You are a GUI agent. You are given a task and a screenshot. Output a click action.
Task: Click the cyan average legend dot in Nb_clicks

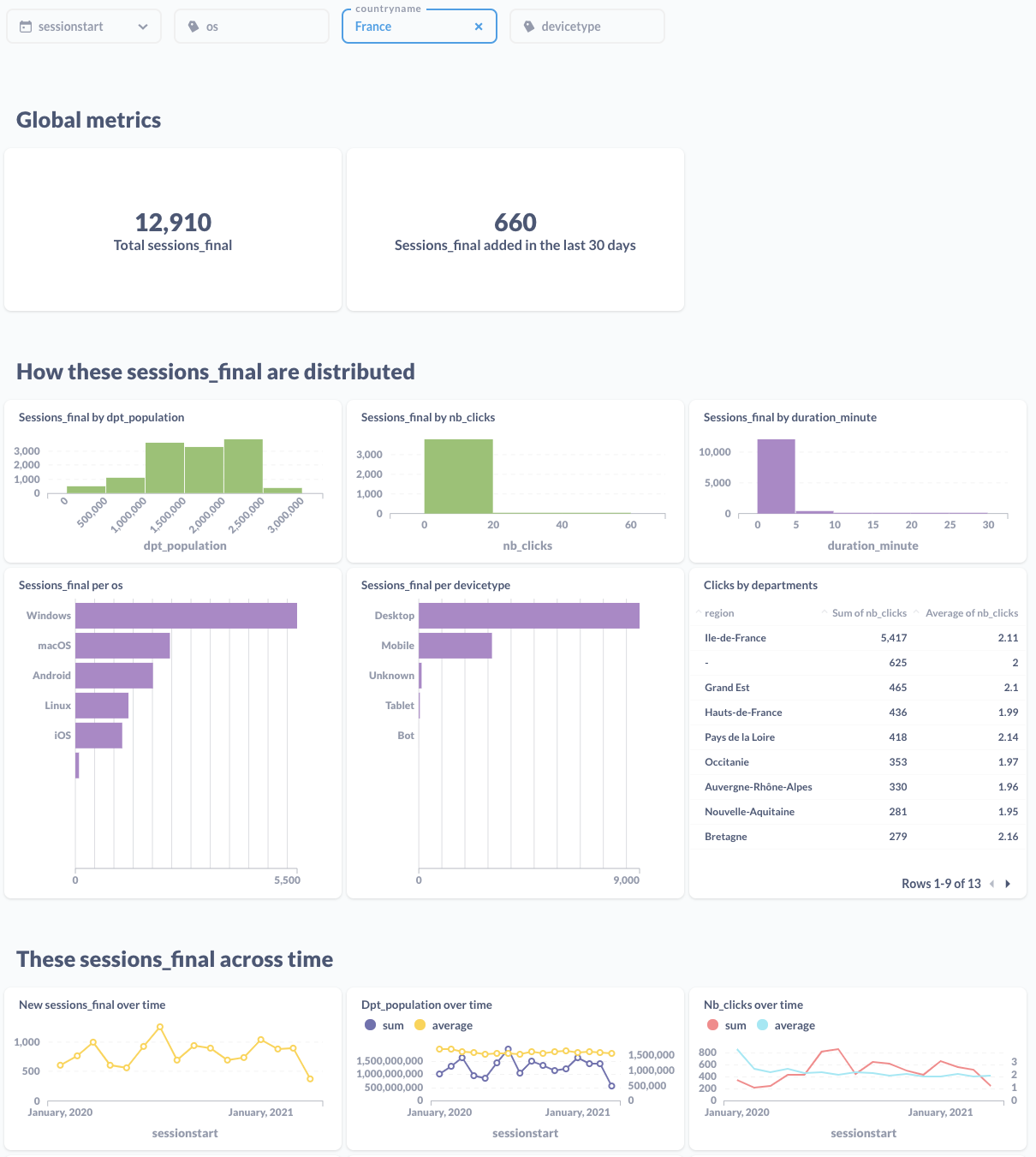click(763, 1025)
